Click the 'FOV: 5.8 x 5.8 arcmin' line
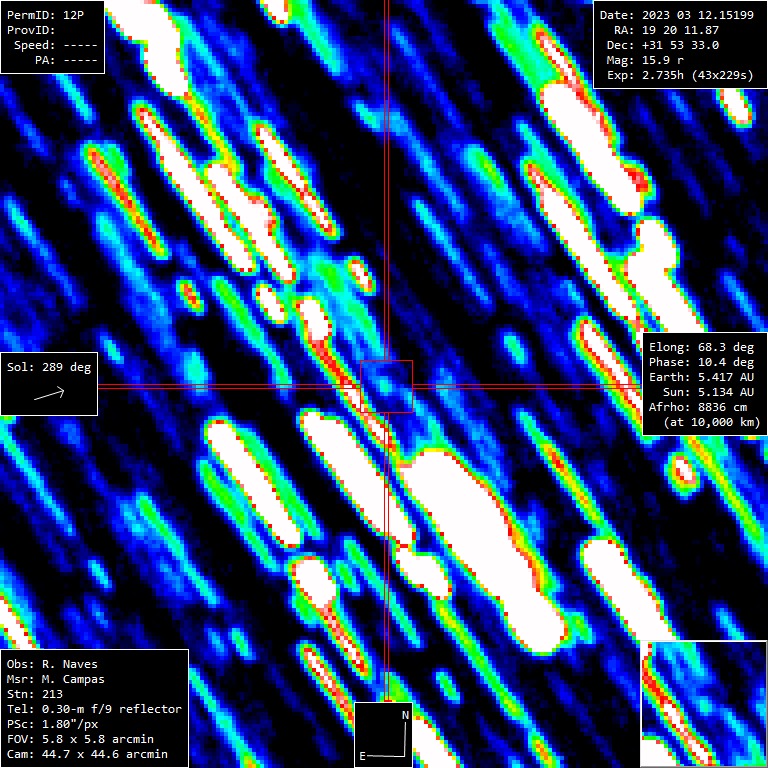Screen dimensions: 768x768 (x=80, y=739)
